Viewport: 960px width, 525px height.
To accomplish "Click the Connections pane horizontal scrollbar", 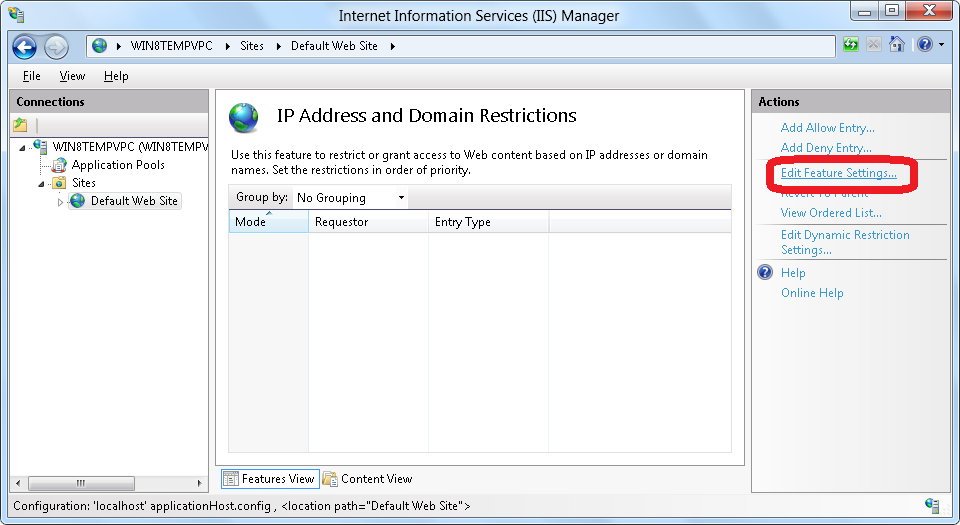I will pos(110,483).
